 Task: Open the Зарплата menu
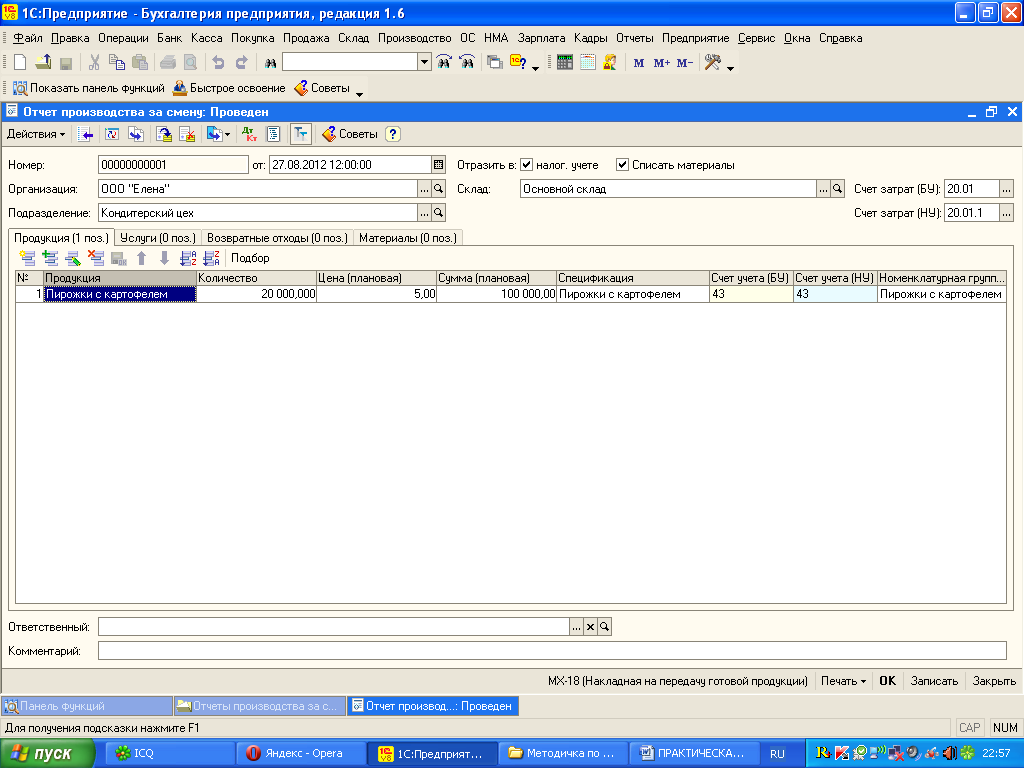pyautogui.click(x=541, y=38)
